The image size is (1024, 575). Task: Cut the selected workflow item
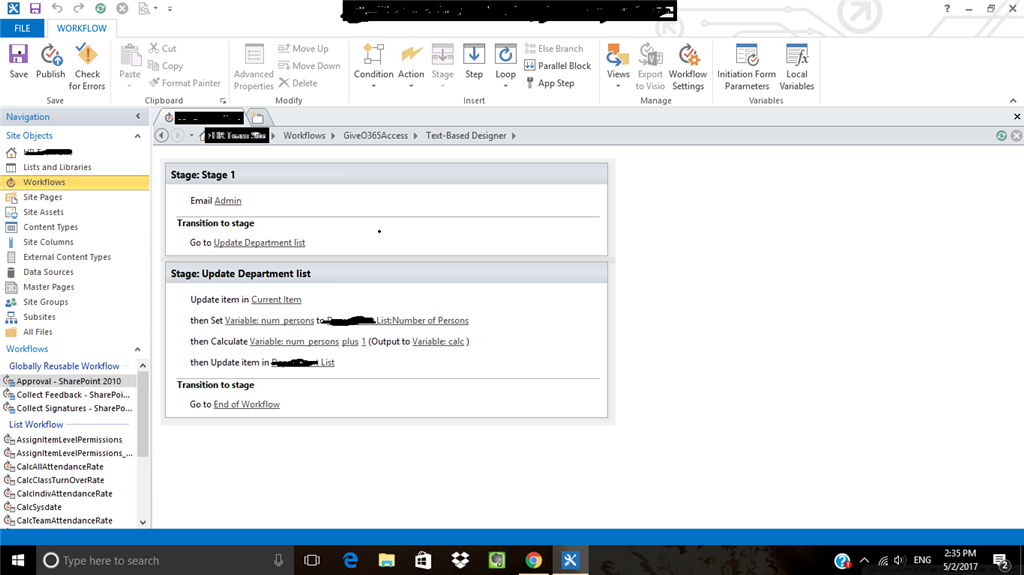163,48
